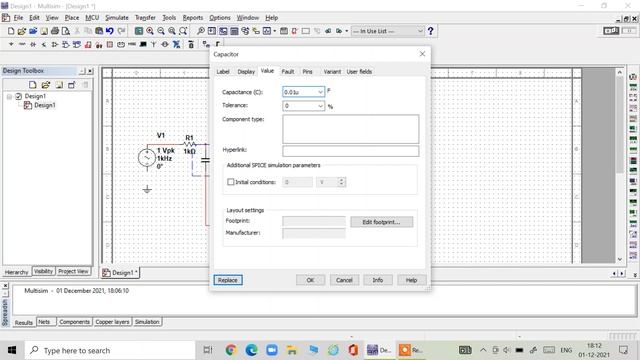Place an RF component (antenna icon)
The image size is (640, 360).
[153, 44]
